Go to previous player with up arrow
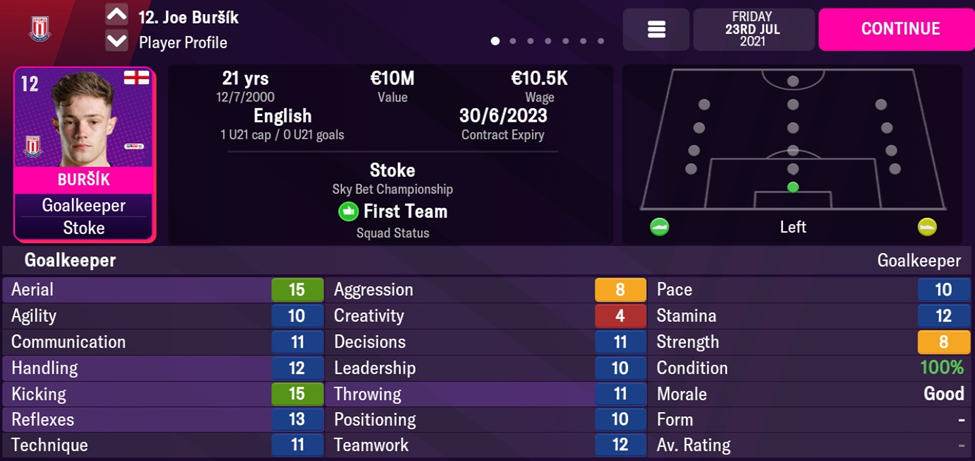Viewport: 975px width, 461px height. click(x=117, y=15)
